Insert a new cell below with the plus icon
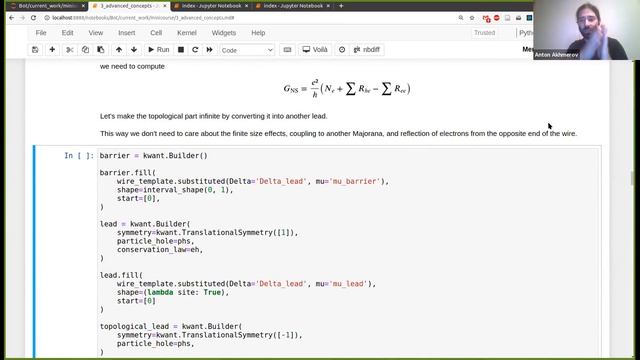Image resolution: width=640 pixels, height=360 pixels. [52, 50]
